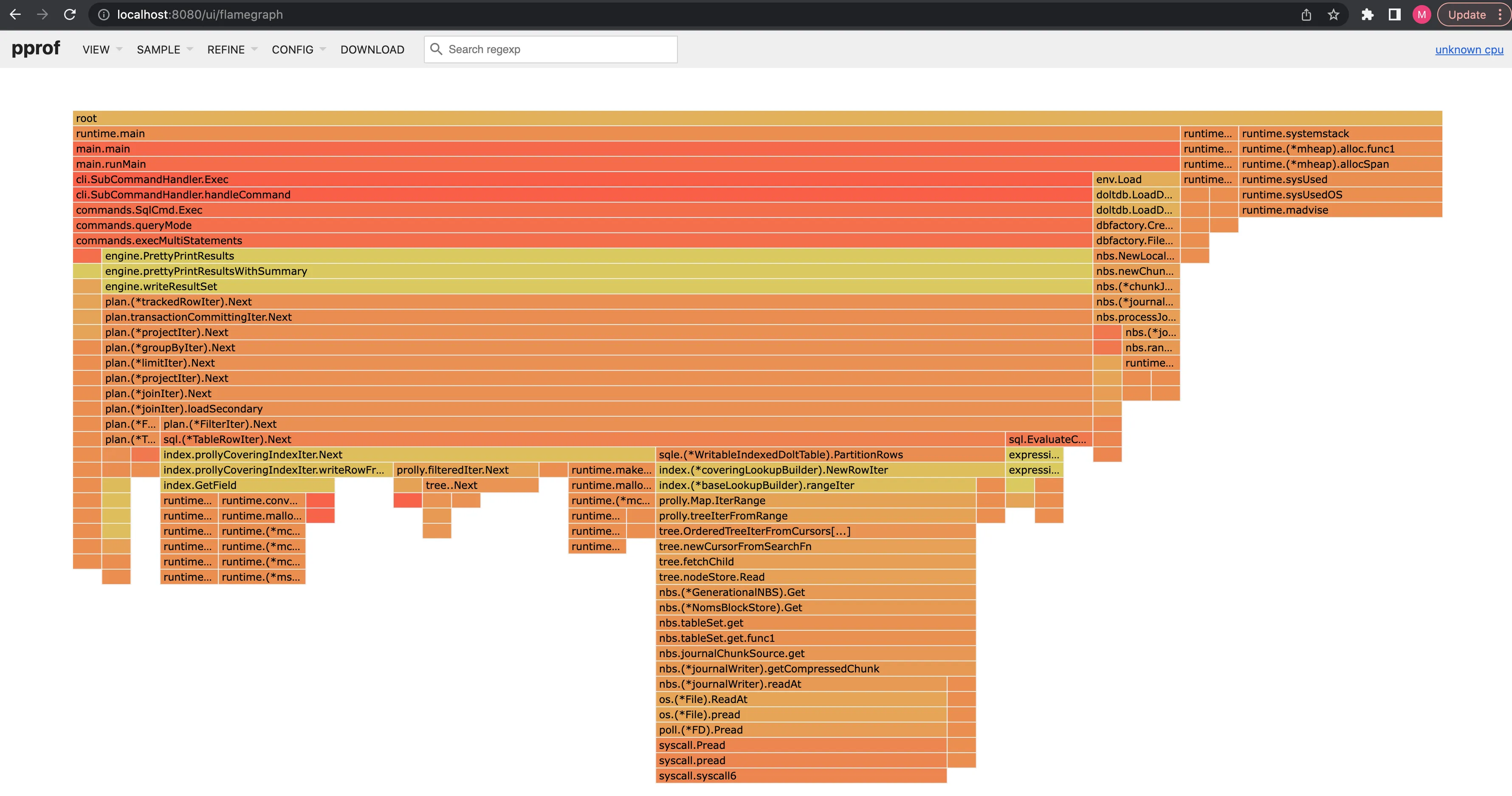This screenshot has width=1512, height=796.
Task: Toggle the browser side panel icon
Action: point(1395,15)
